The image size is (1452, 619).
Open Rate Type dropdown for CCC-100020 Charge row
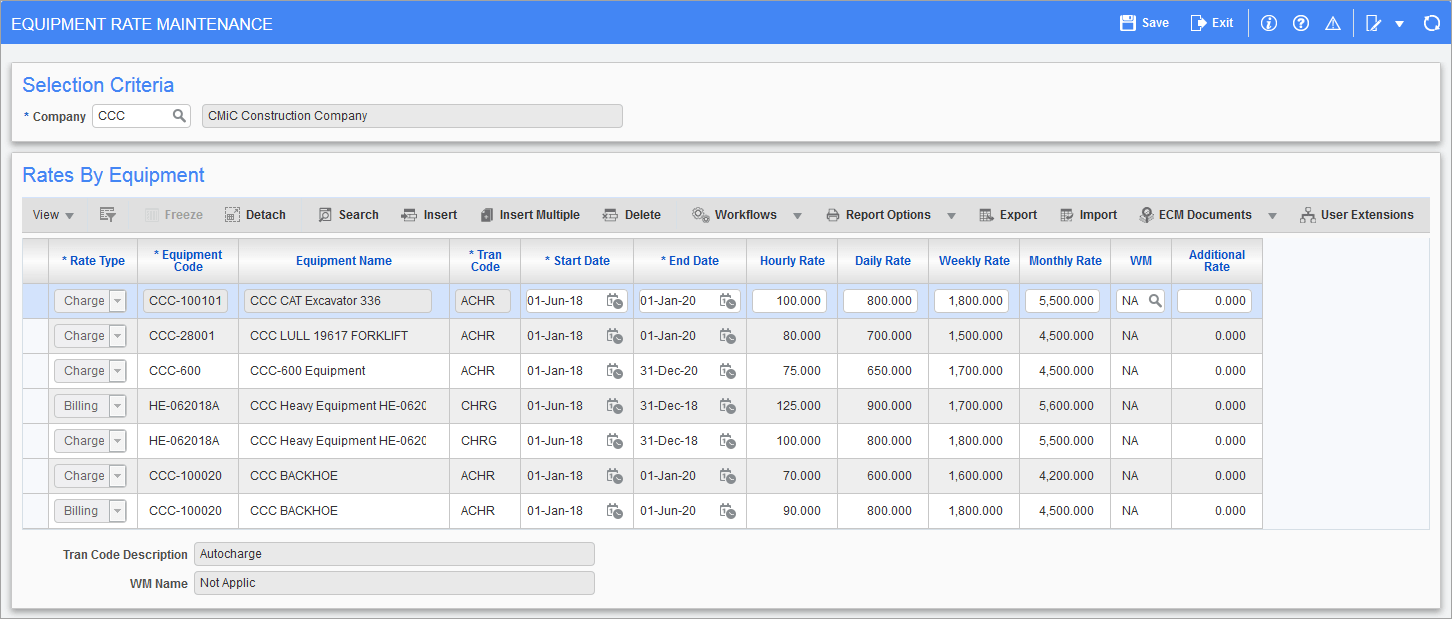pos(118,476)
